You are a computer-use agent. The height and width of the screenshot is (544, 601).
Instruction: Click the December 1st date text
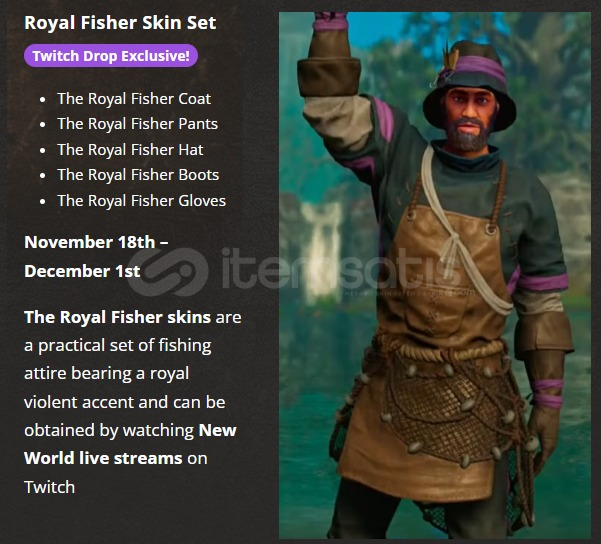coord(82,271)
